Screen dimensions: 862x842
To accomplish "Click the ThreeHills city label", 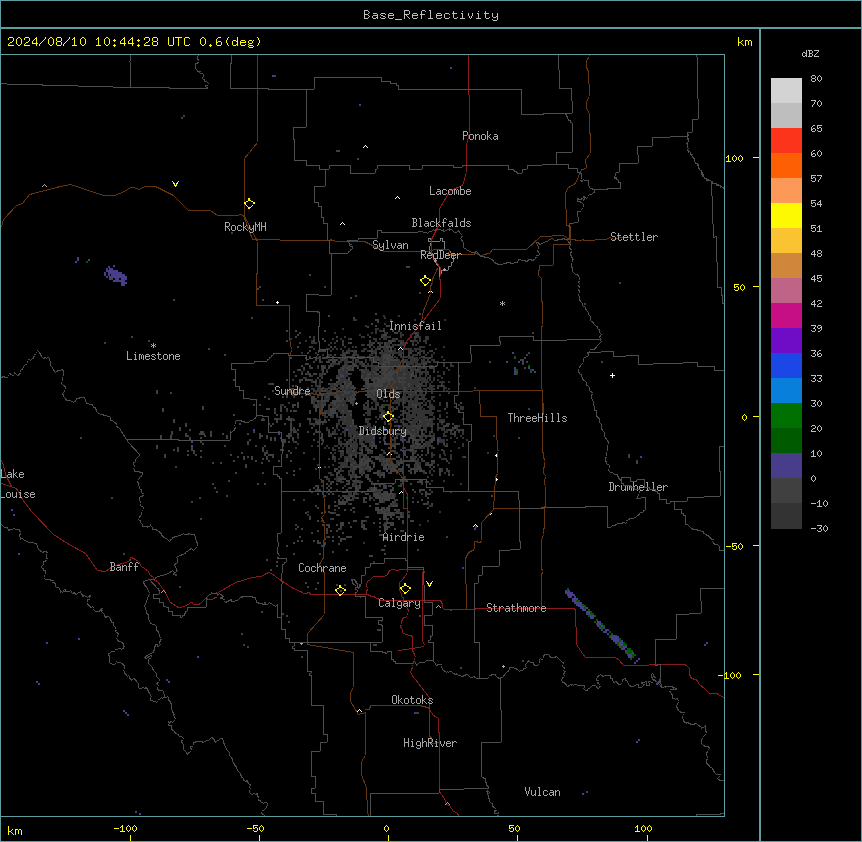I will (x=537, y=418).
